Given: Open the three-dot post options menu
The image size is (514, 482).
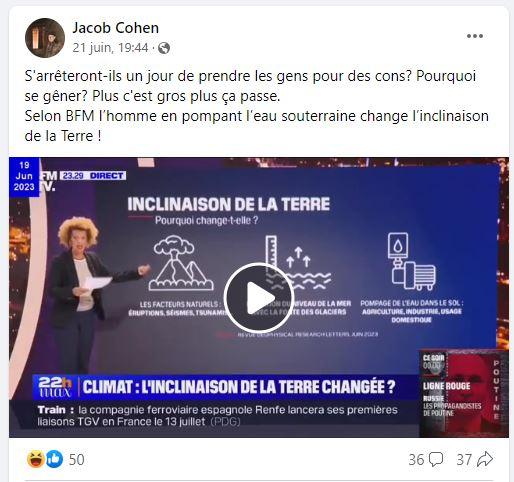Looking at the screenshot, I should [x=475, y=36].
